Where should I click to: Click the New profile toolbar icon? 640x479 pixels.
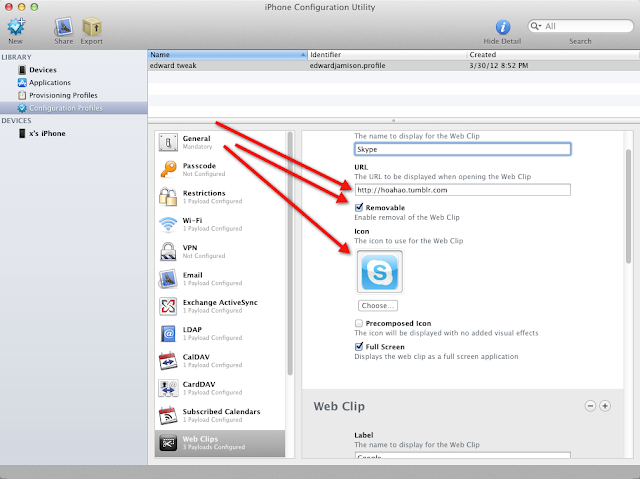[16, 27]
